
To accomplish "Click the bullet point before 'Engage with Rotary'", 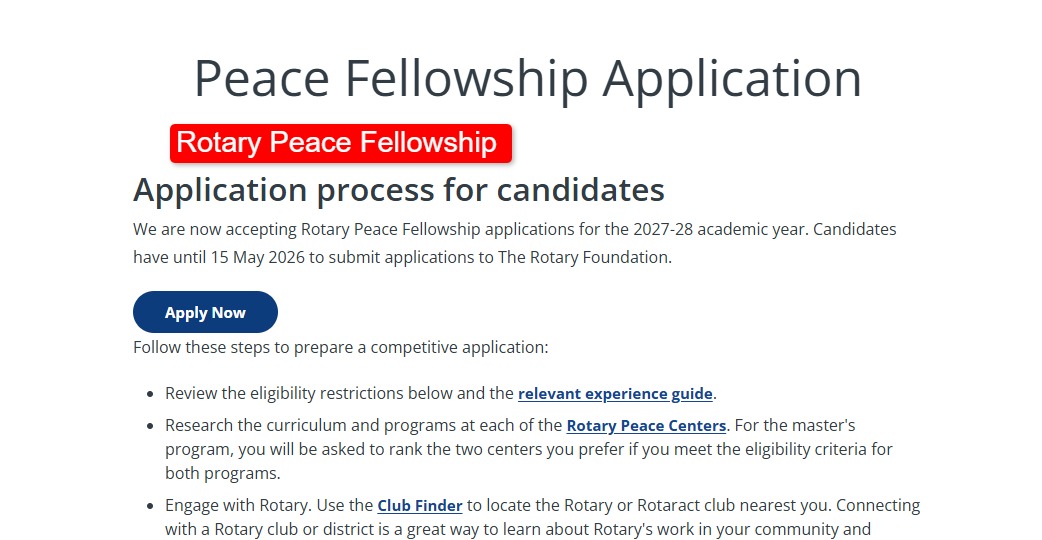I will click(x=150, y=506).
